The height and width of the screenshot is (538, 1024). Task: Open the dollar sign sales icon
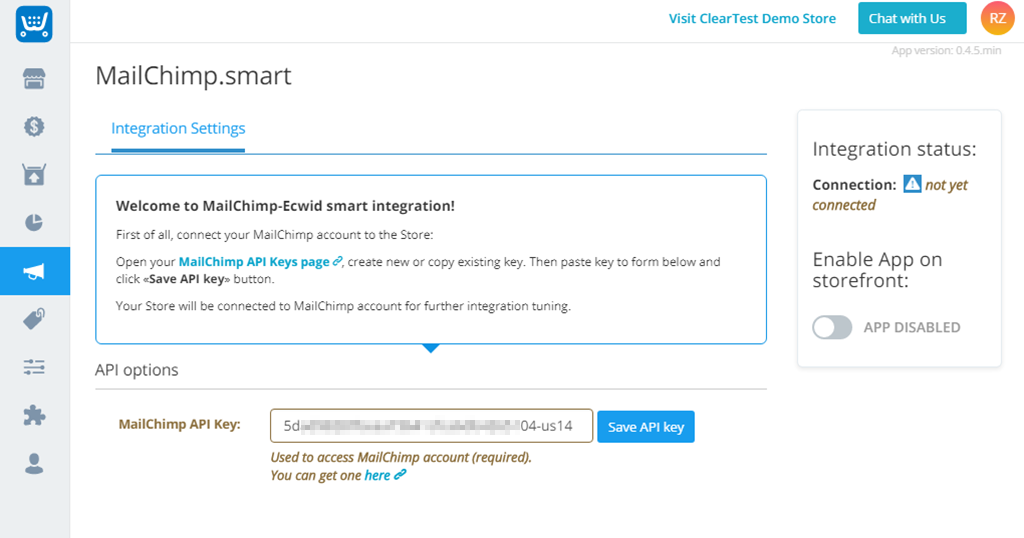34,127
